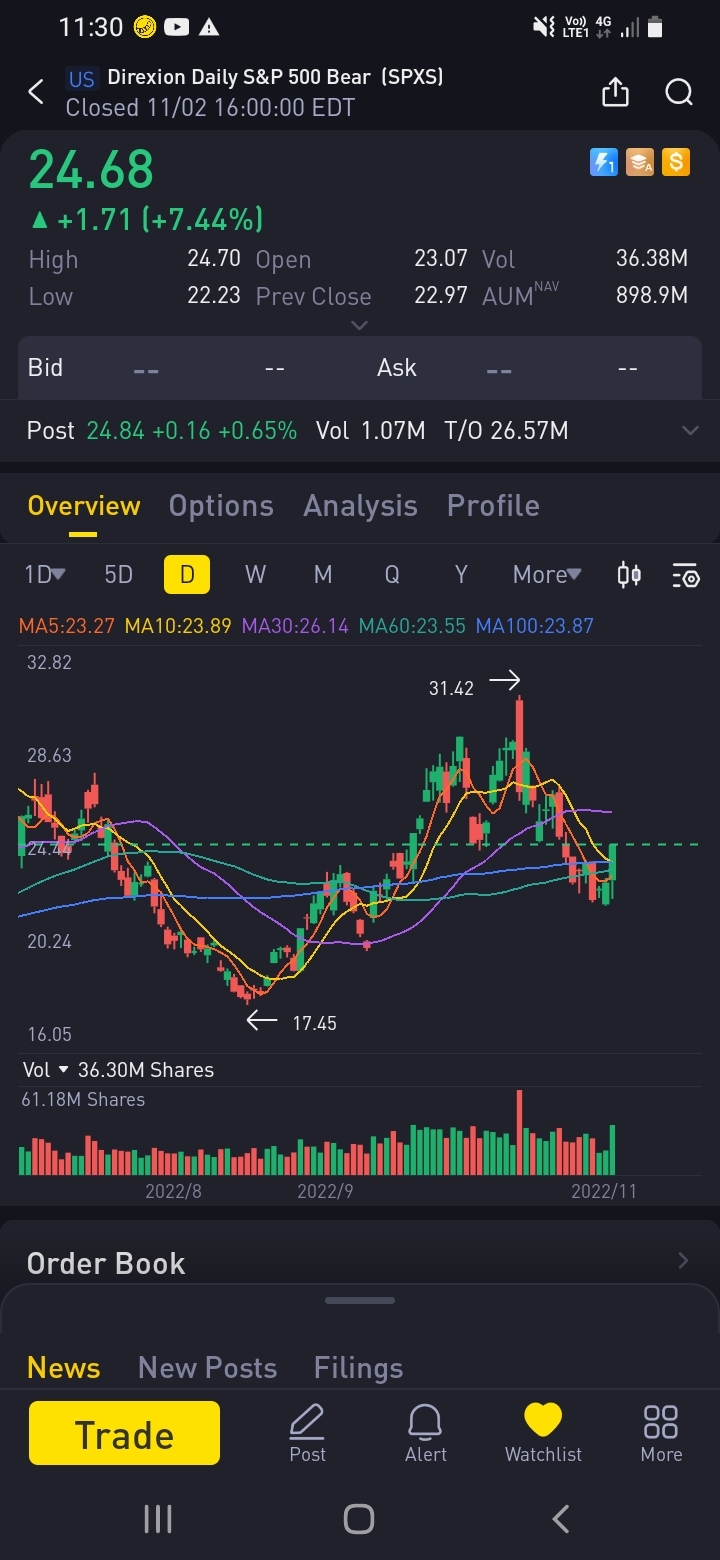The height and width of the screenshot is (1560, 720).
Task: Tap the back arrow beside the stock title
Action: [x=36, y=93]
